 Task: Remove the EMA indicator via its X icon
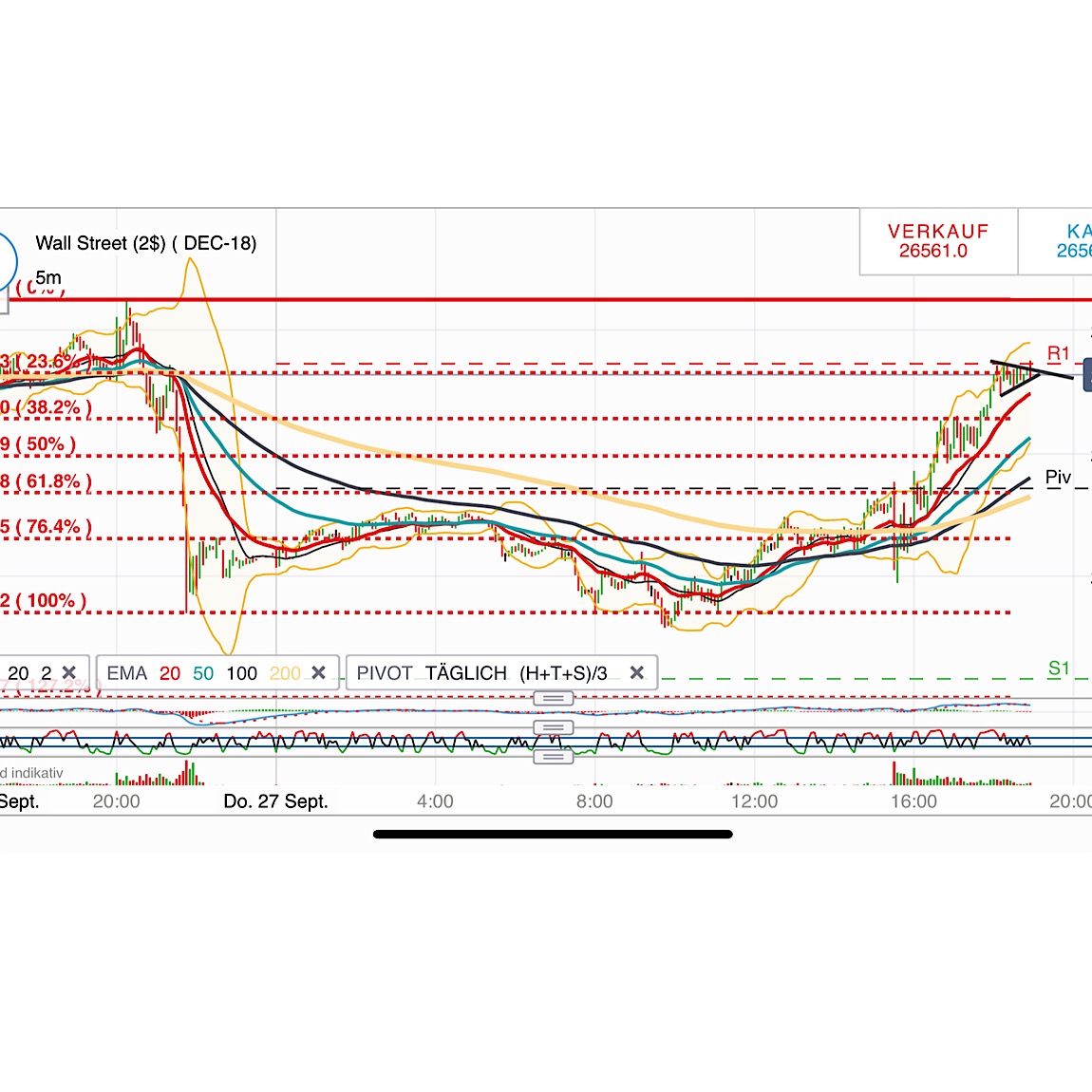320,672
